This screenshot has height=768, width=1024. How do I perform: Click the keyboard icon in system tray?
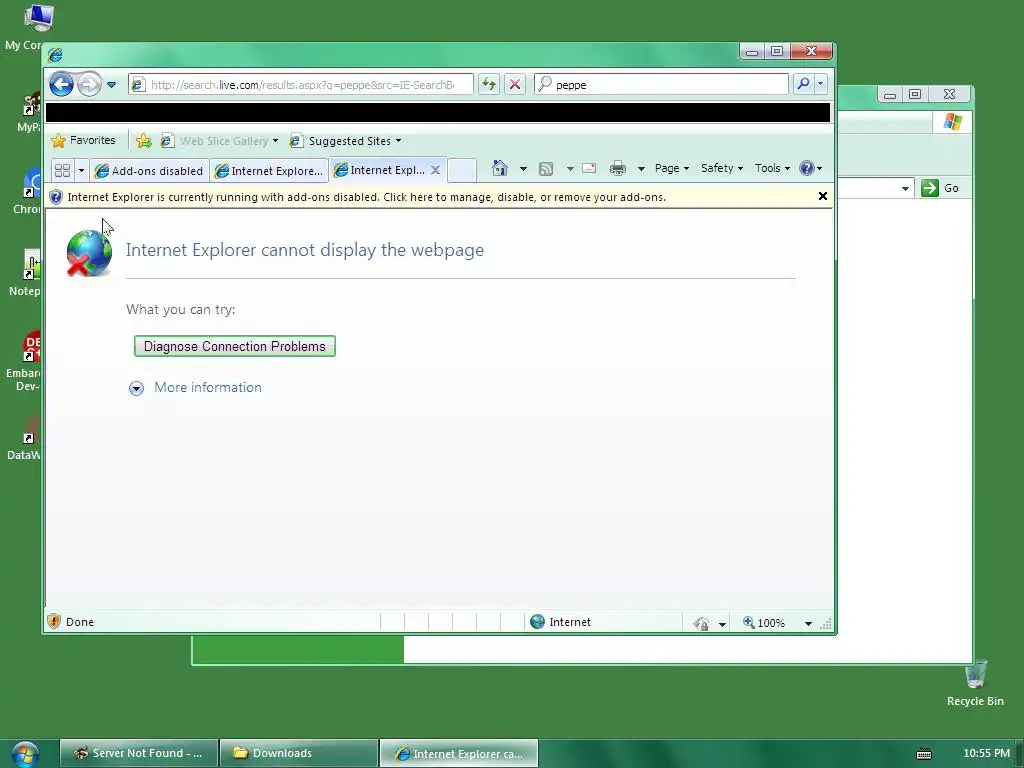click(923, 754)
